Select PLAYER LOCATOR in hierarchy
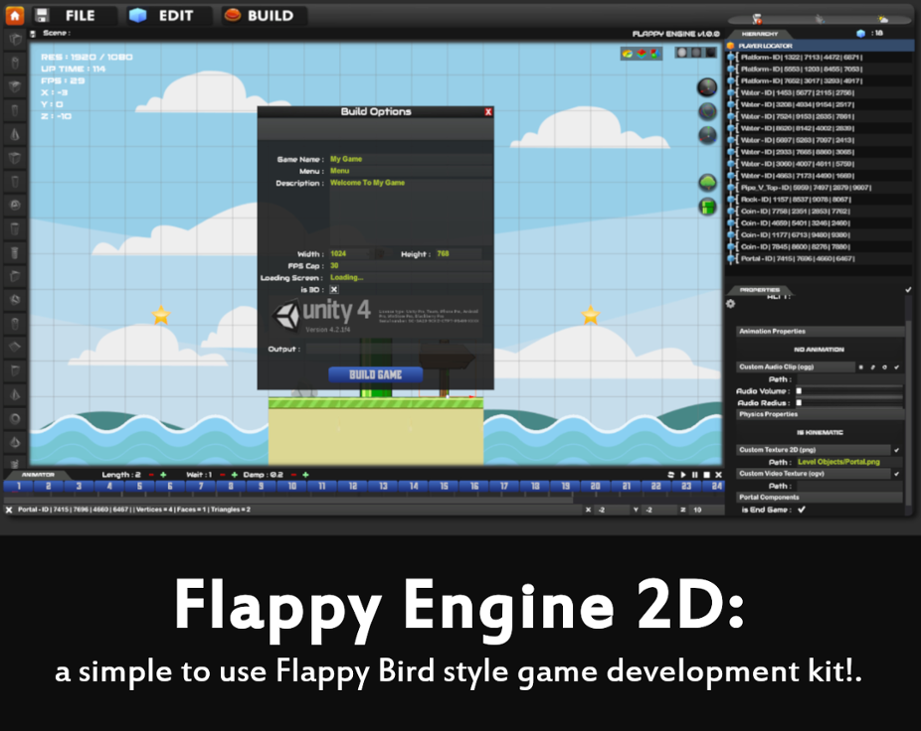Screen dimensions: 921x731 [x=819, y=45]
